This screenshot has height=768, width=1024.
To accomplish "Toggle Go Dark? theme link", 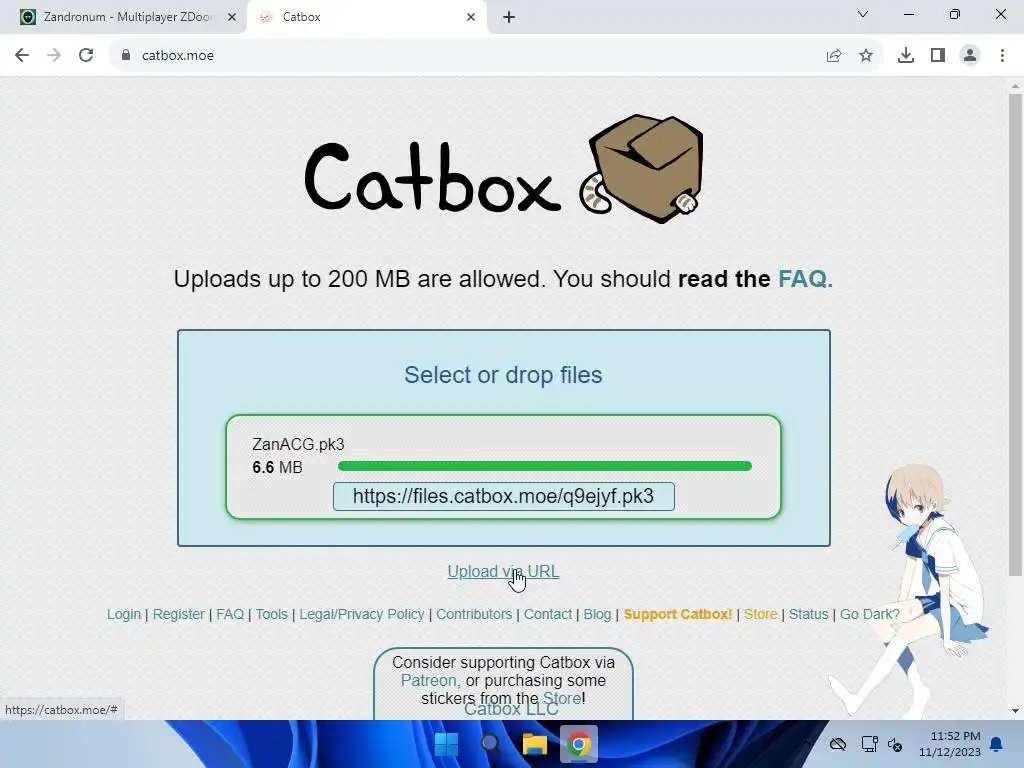I will [870, 615].
